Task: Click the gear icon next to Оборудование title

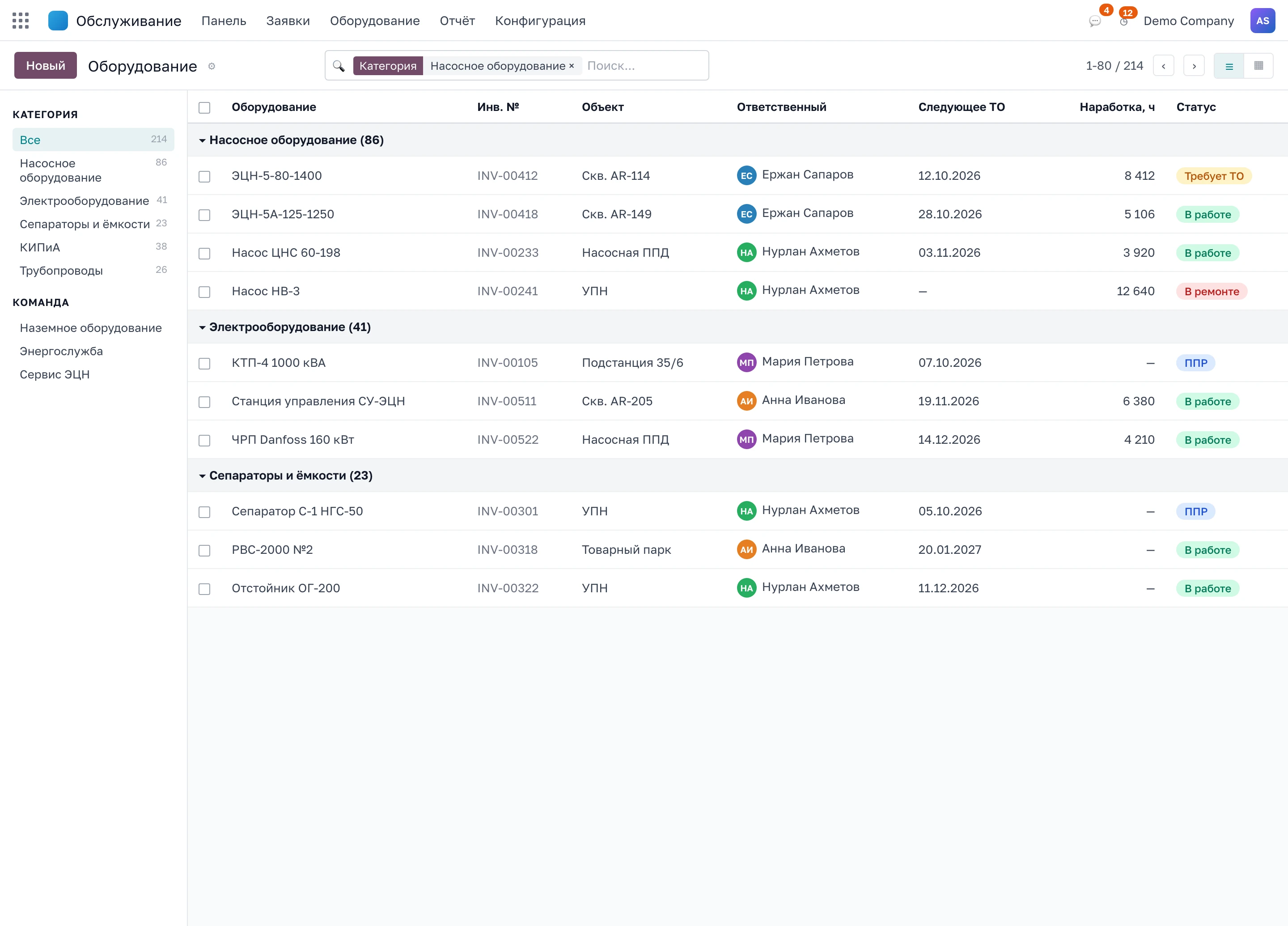Action: pyautogui.click(x=211, y=67)
